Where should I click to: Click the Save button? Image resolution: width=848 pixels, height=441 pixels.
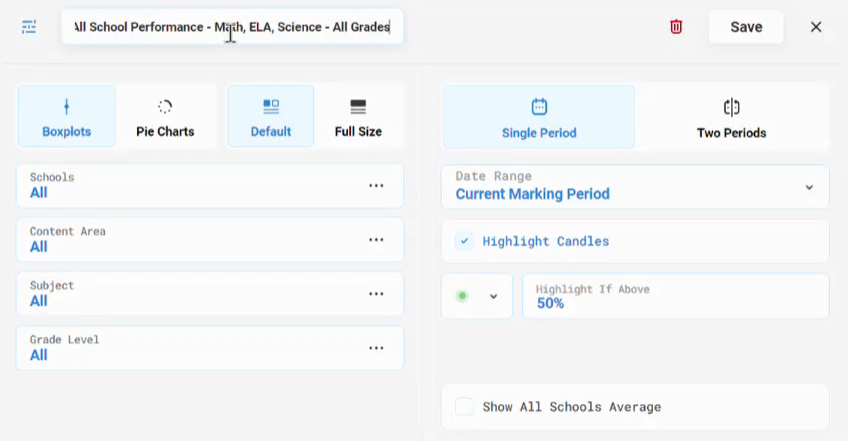tap(746, 27)
